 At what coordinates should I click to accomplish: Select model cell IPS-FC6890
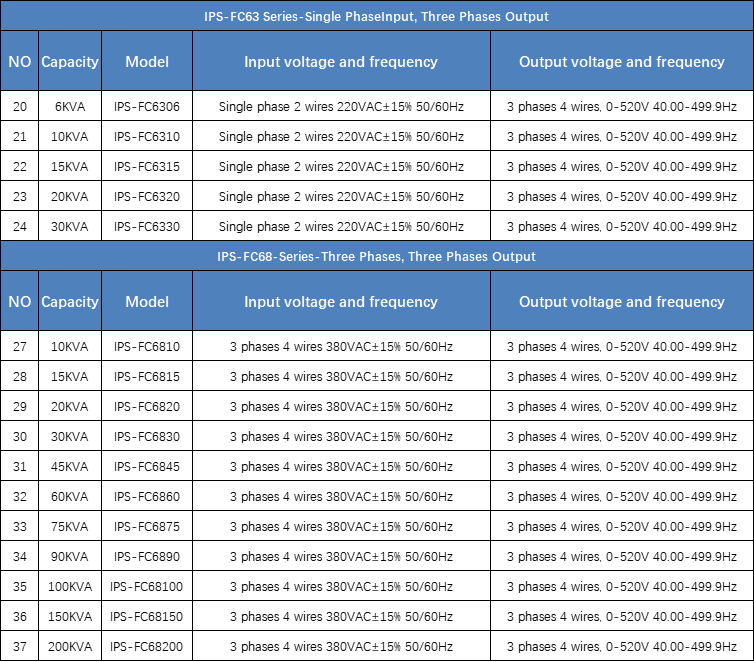pyautogui.click(x=147, y=556)
